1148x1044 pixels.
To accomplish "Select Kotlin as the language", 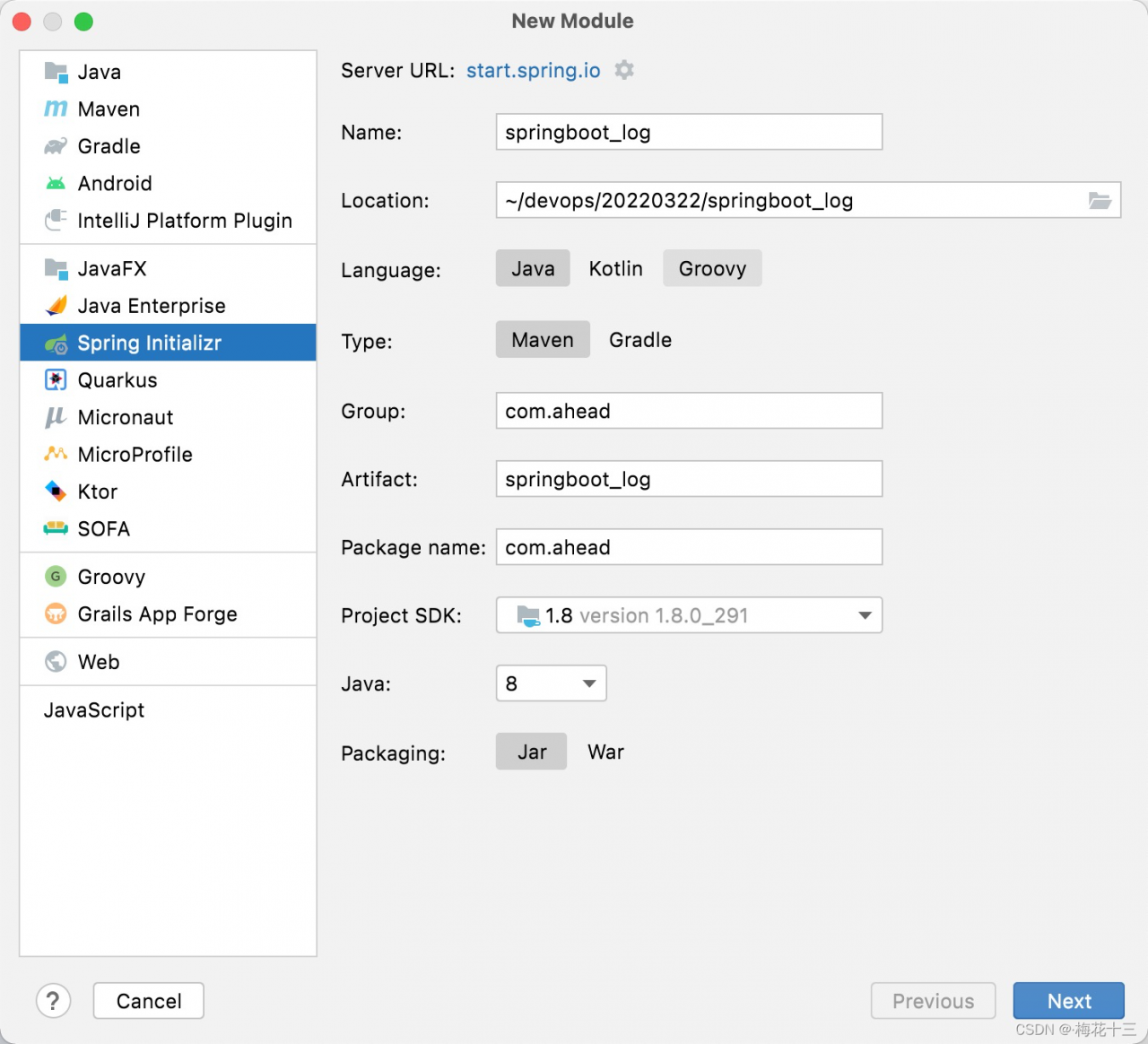I will (615, 268).
